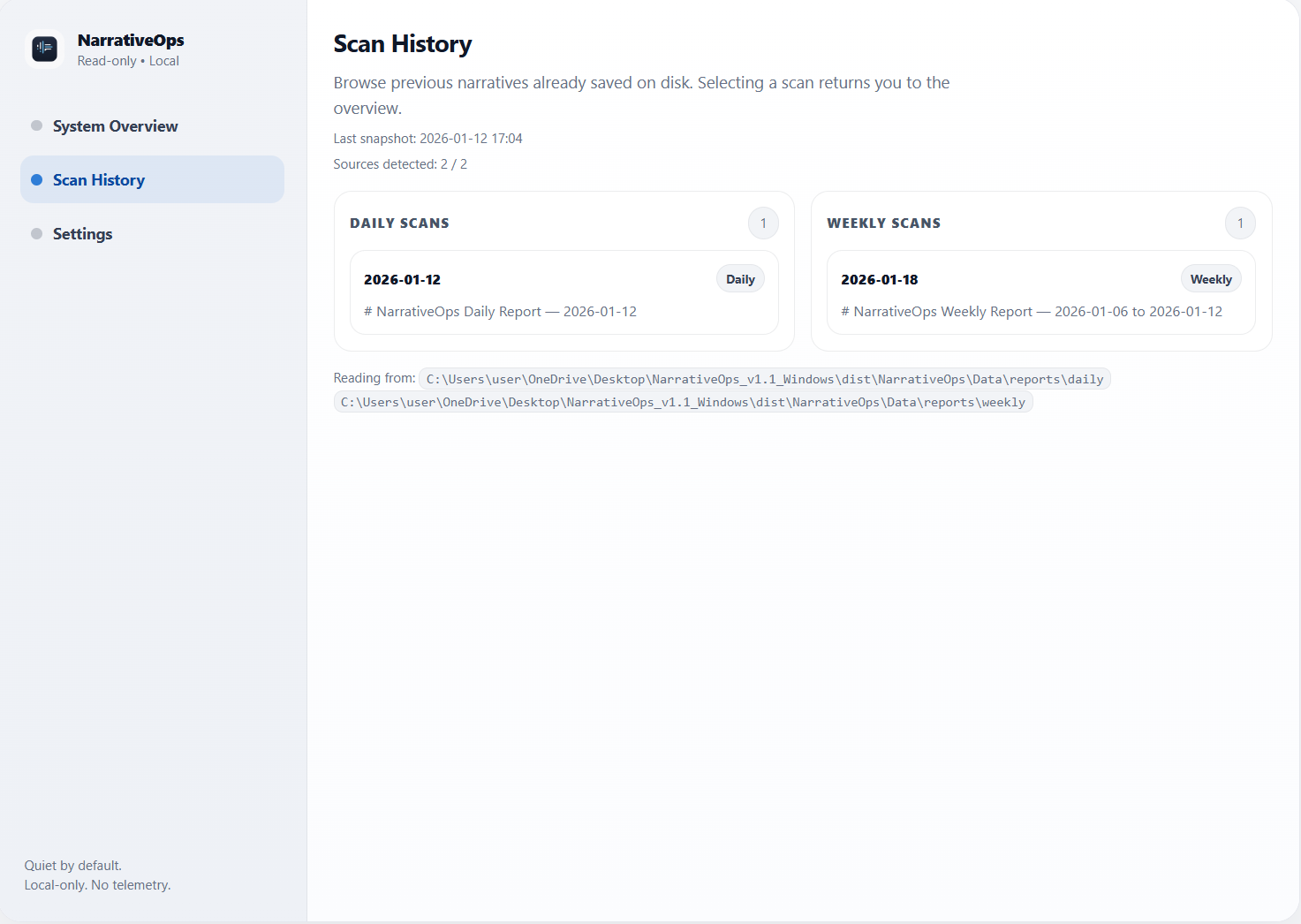Click the blue dot beside Scan History

tap(36, 180)
